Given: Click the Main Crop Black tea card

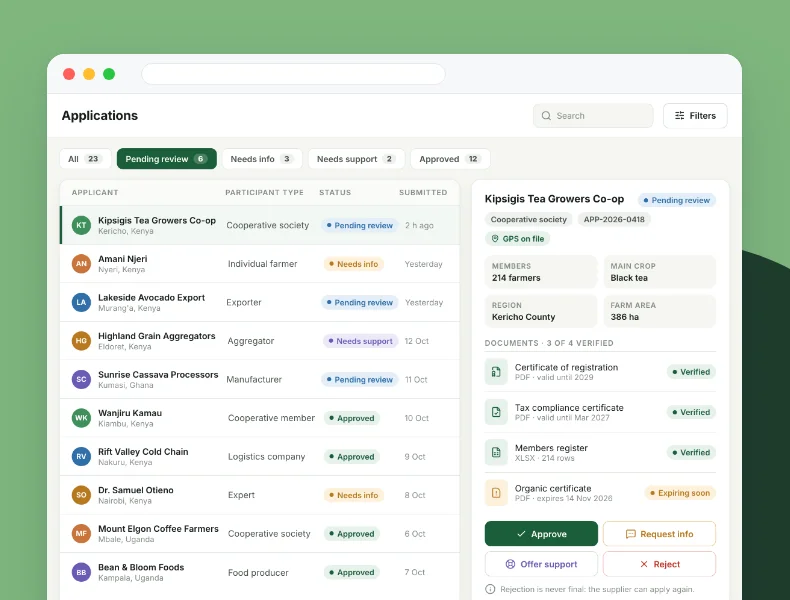Looking at the screenshot, I should pos(660,272).
